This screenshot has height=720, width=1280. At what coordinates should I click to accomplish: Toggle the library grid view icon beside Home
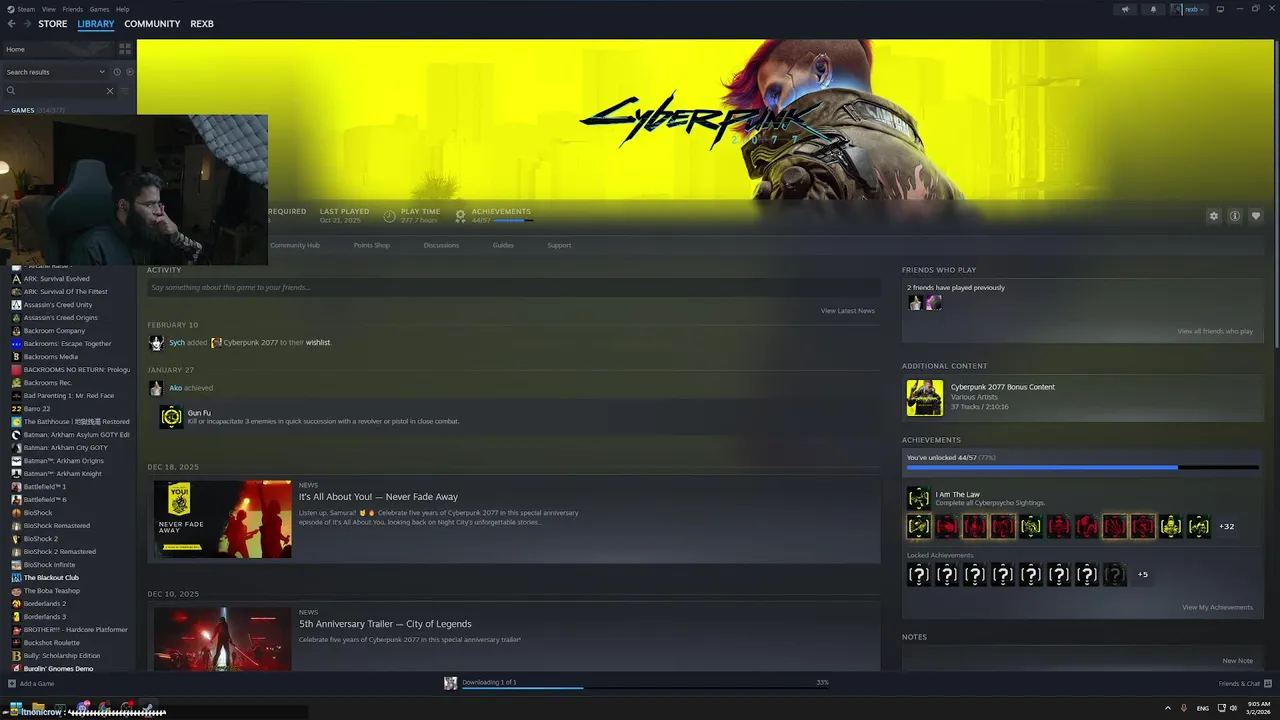tap(125, 48)
